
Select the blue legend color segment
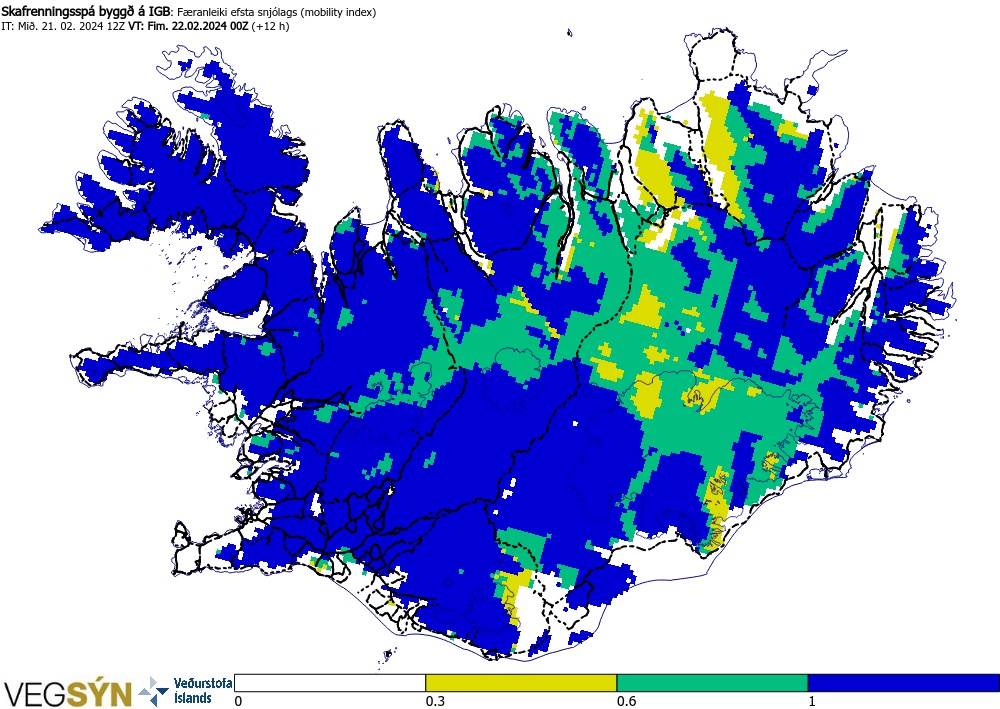[904, 683]
